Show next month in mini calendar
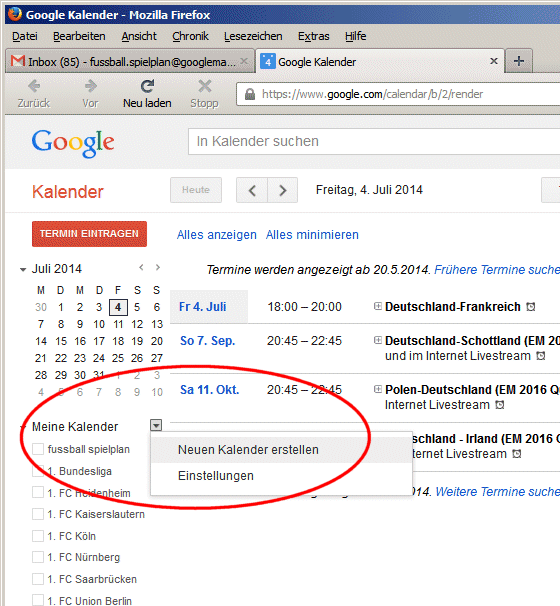Viewport: 560px width, 606px height. click(158, 267)
